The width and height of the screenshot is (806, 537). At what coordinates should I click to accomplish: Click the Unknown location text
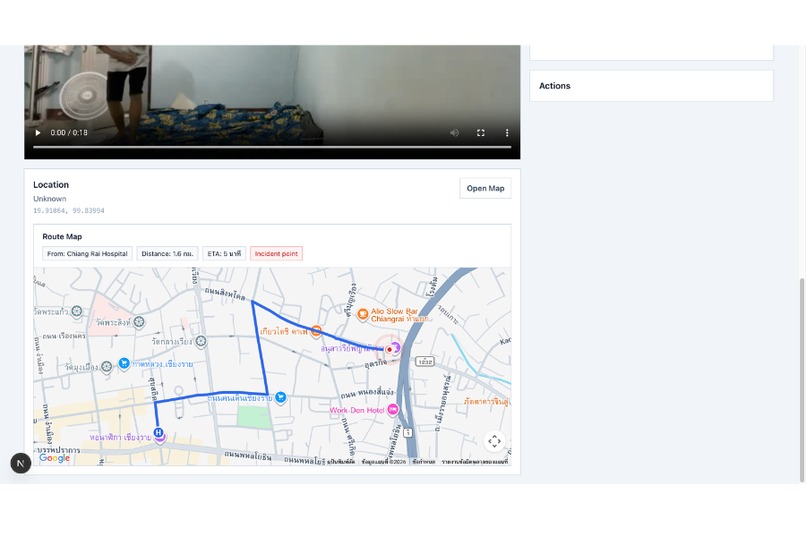pos(50,198)
